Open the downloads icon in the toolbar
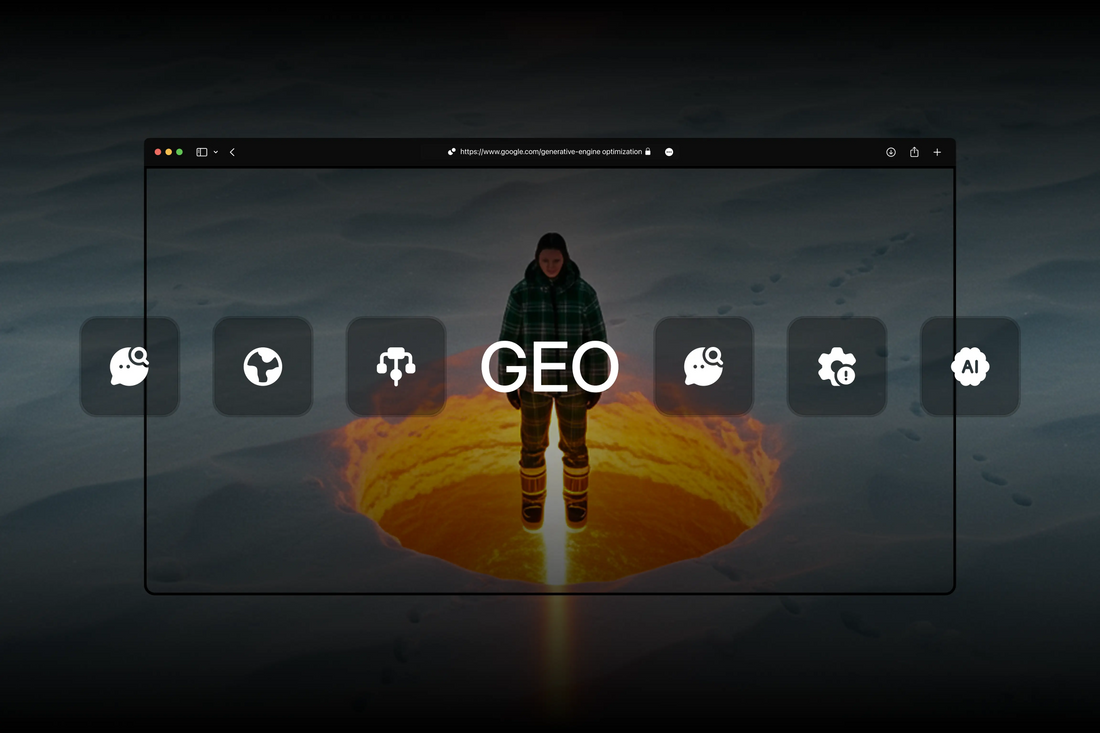The image size is (1100, 733). click(x=890, y=152)
